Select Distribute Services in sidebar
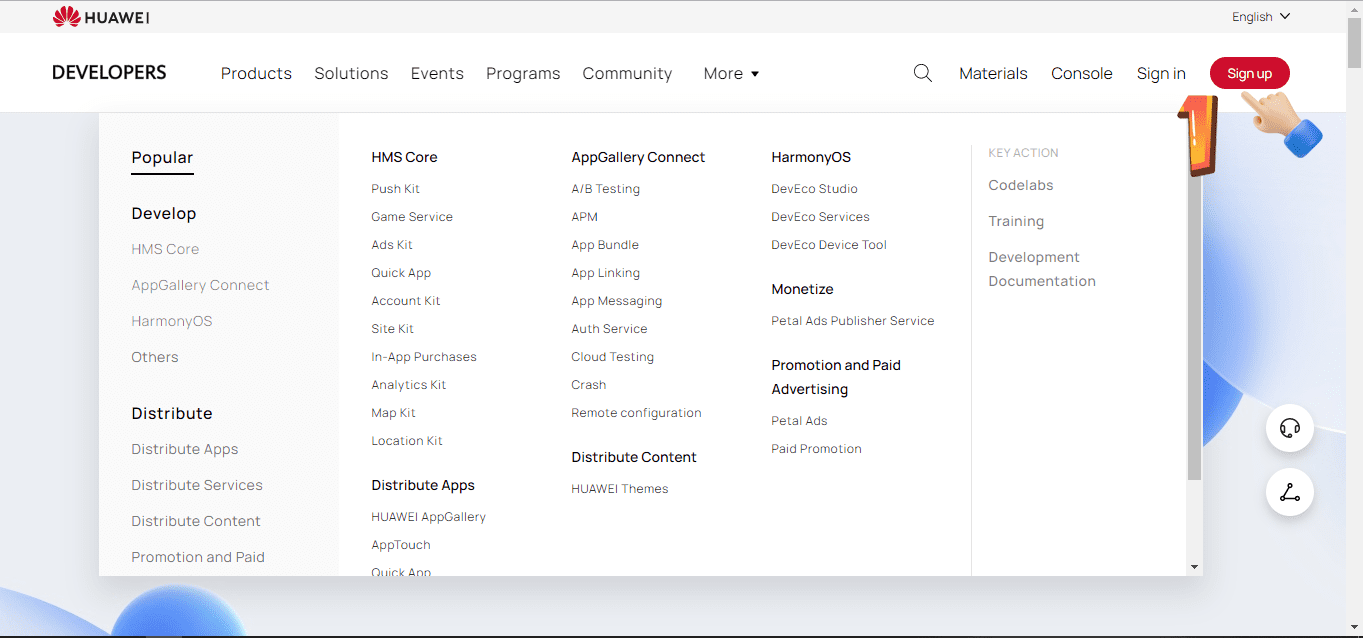1363x638 pixels. coord(197,485)
